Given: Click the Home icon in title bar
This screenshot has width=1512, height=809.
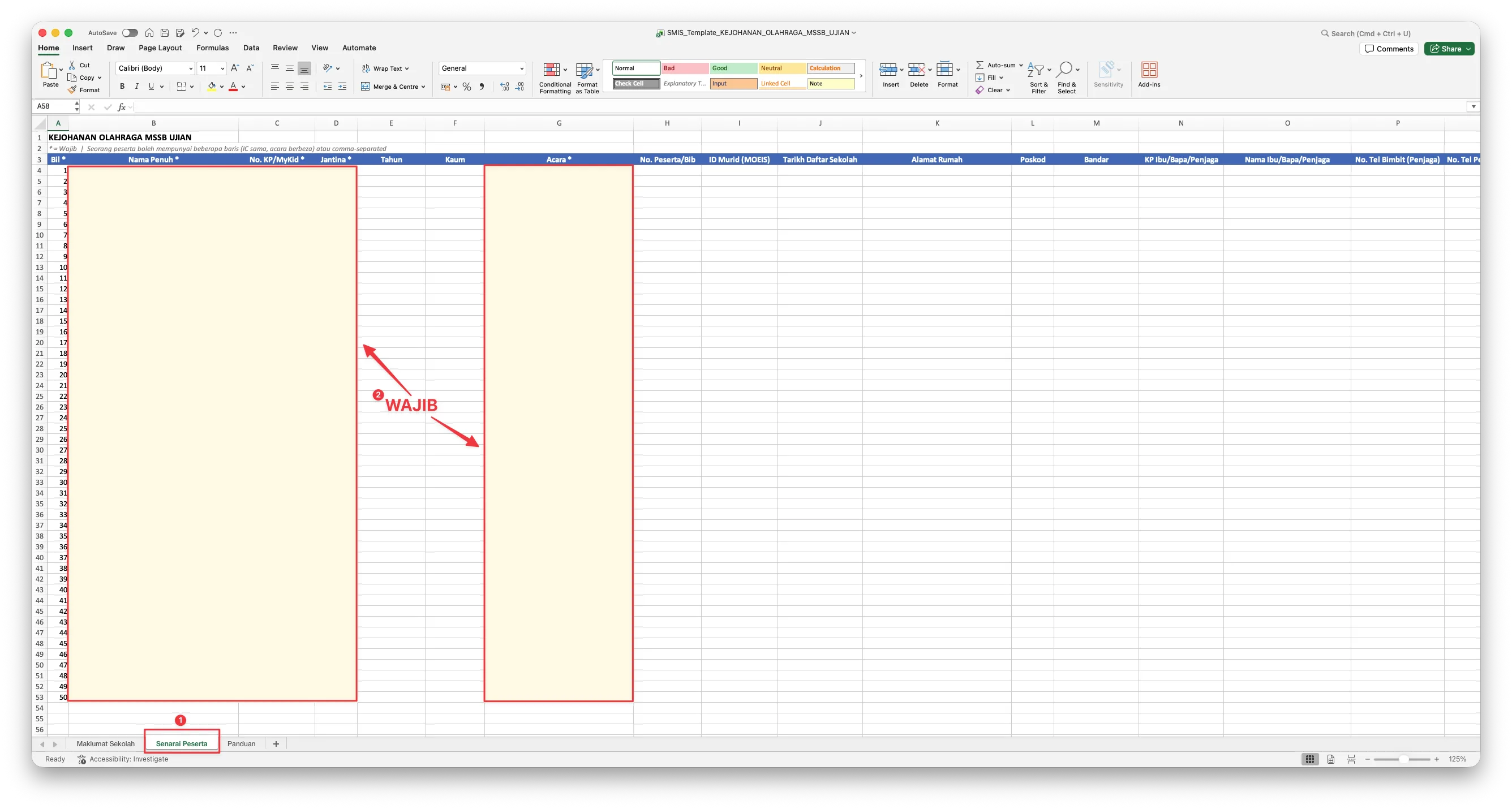Looking at the screenshot, I should pyautogui.click(x=149, y=33).
